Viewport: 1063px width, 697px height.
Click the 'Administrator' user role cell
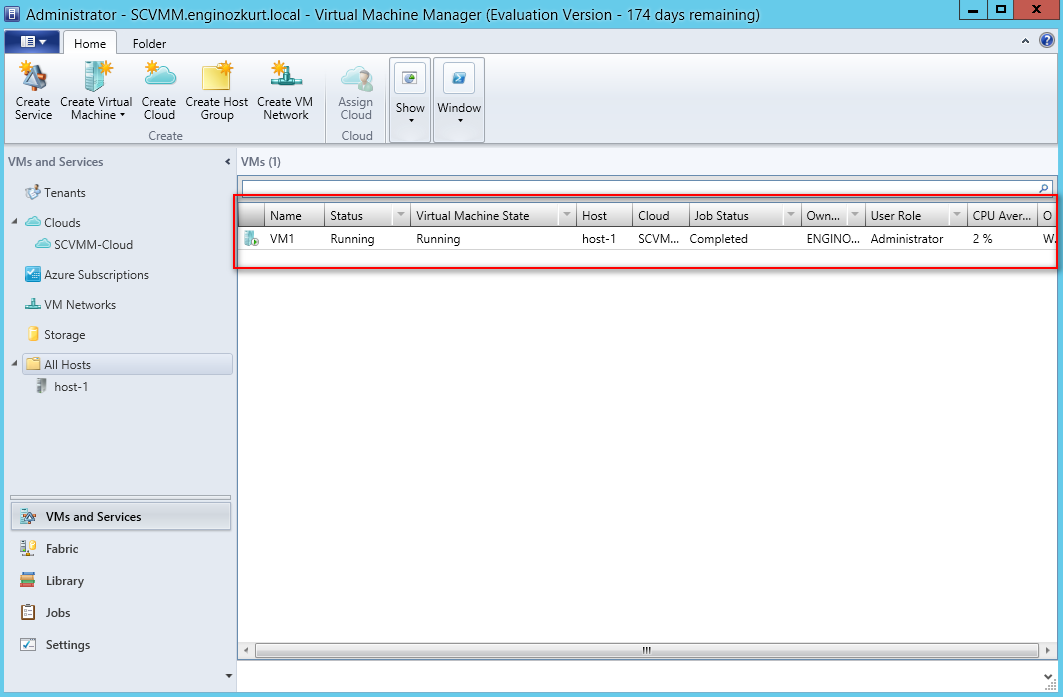[907, 239]
